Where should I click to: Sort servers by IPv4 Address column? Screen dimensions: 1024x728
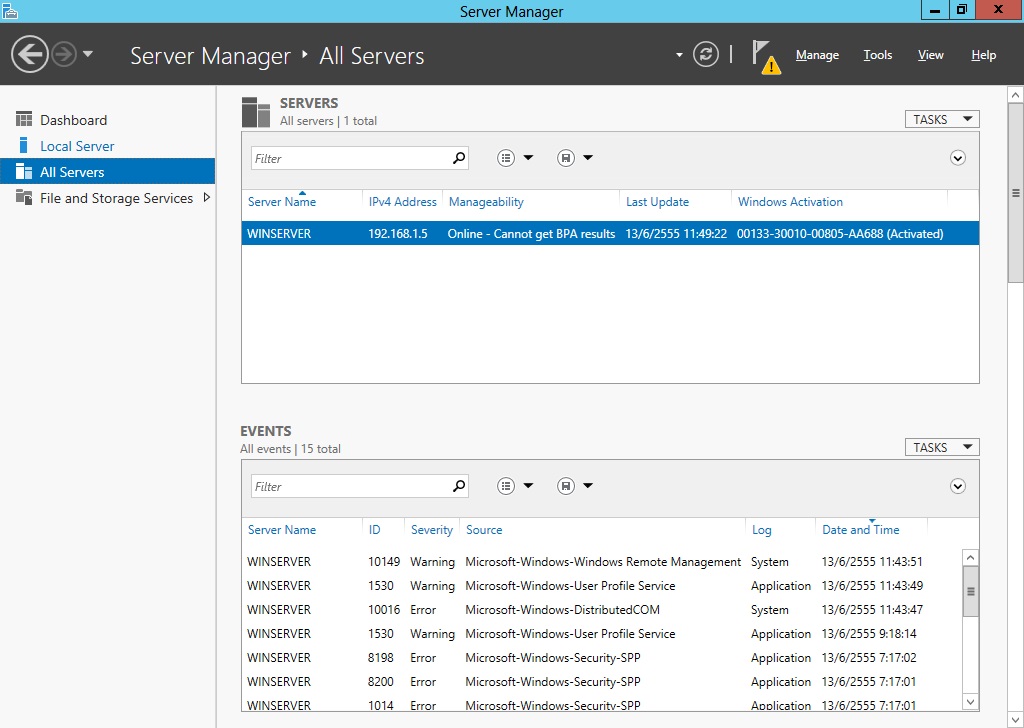pos(402,202)
